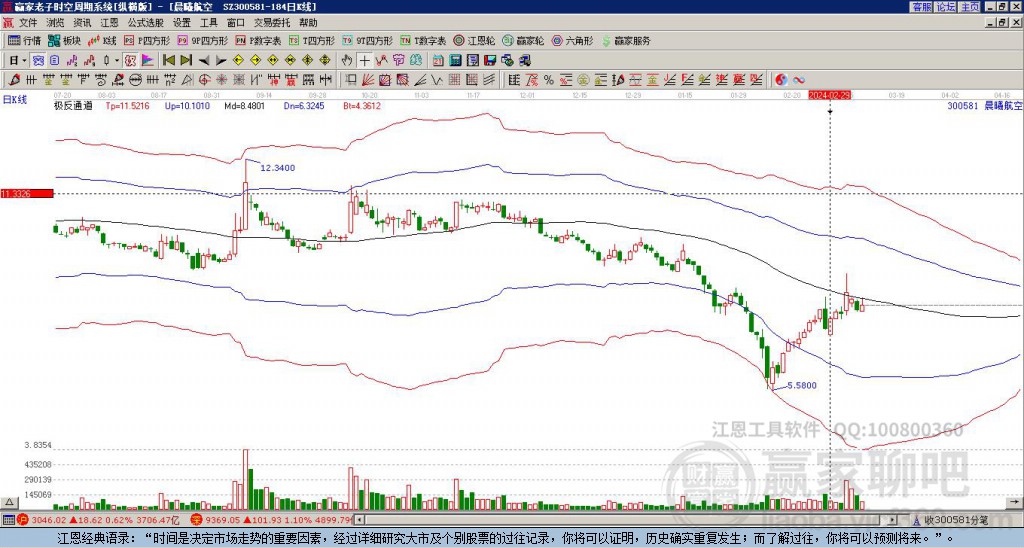
Task: Click the 12.3400 high price label
Action: (278, 168)
